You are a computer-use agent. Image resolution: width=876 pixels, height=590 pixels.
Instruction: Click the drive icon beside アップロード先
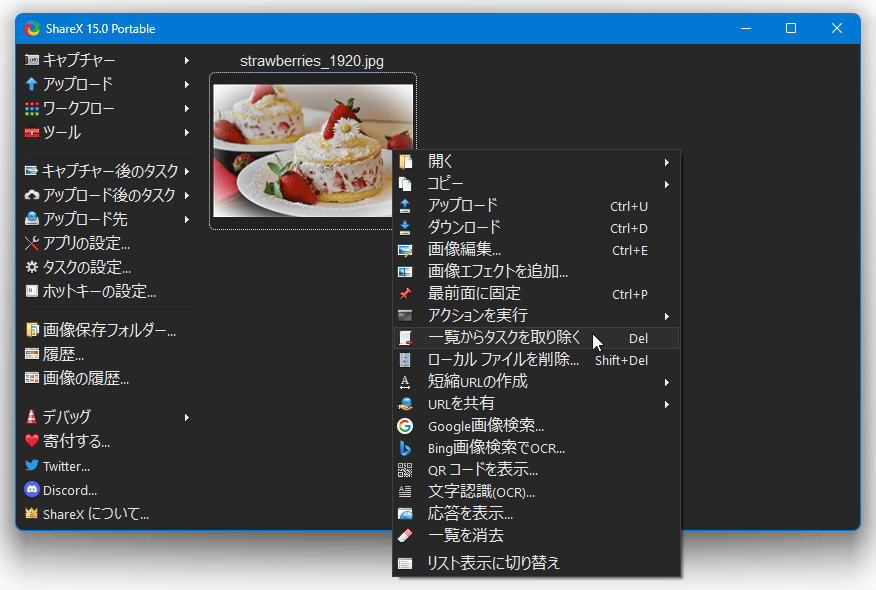32,218
